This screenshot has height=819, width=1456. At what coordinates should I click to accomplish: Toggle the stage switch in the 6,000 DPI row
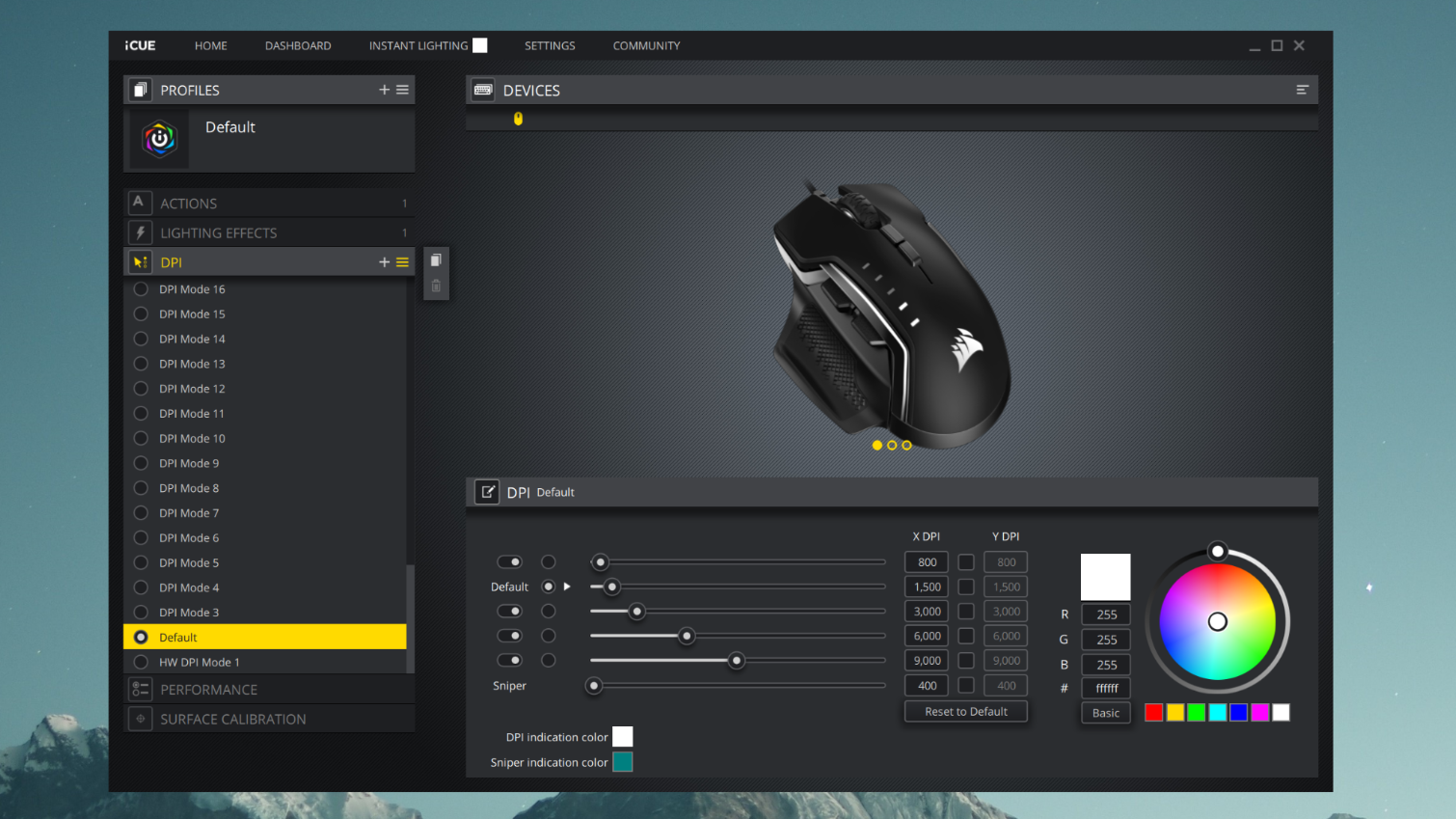point(509,636)
